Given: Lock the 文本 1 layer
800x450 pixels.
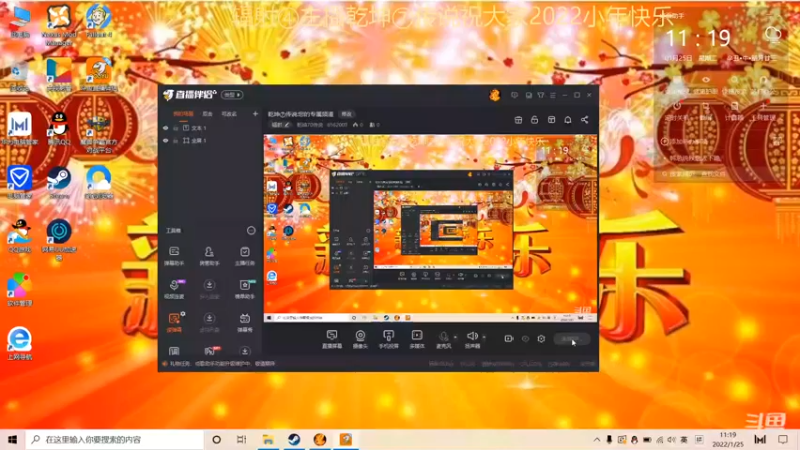Looking at the screenshot, I should tap(176, 128).
